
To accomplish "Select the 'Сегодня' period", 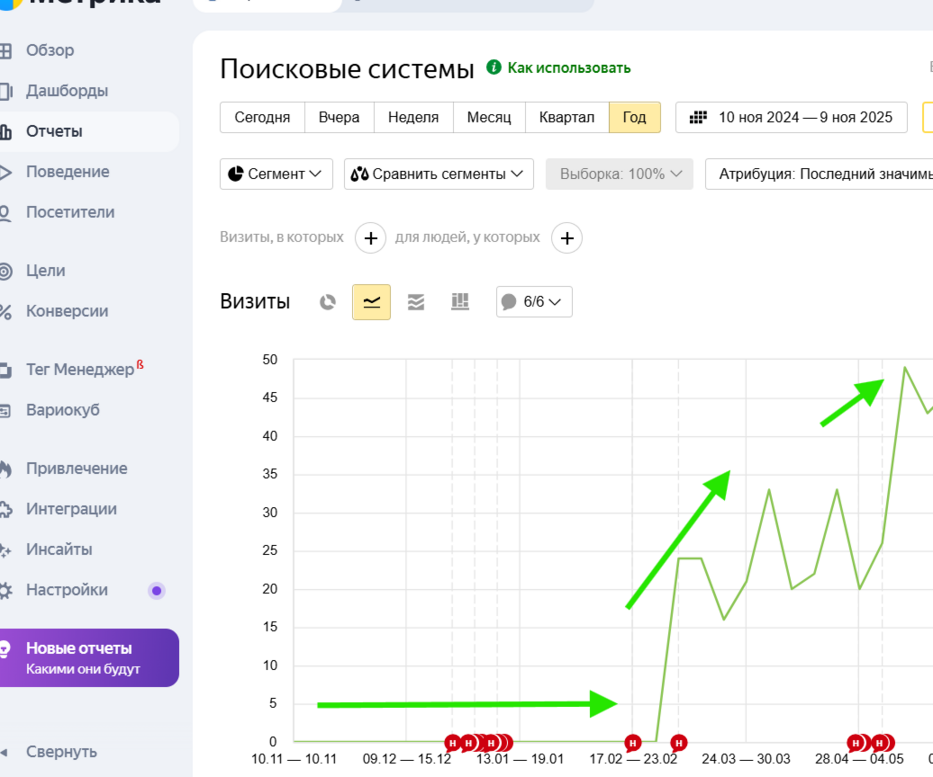I will [x=262, y=117].
